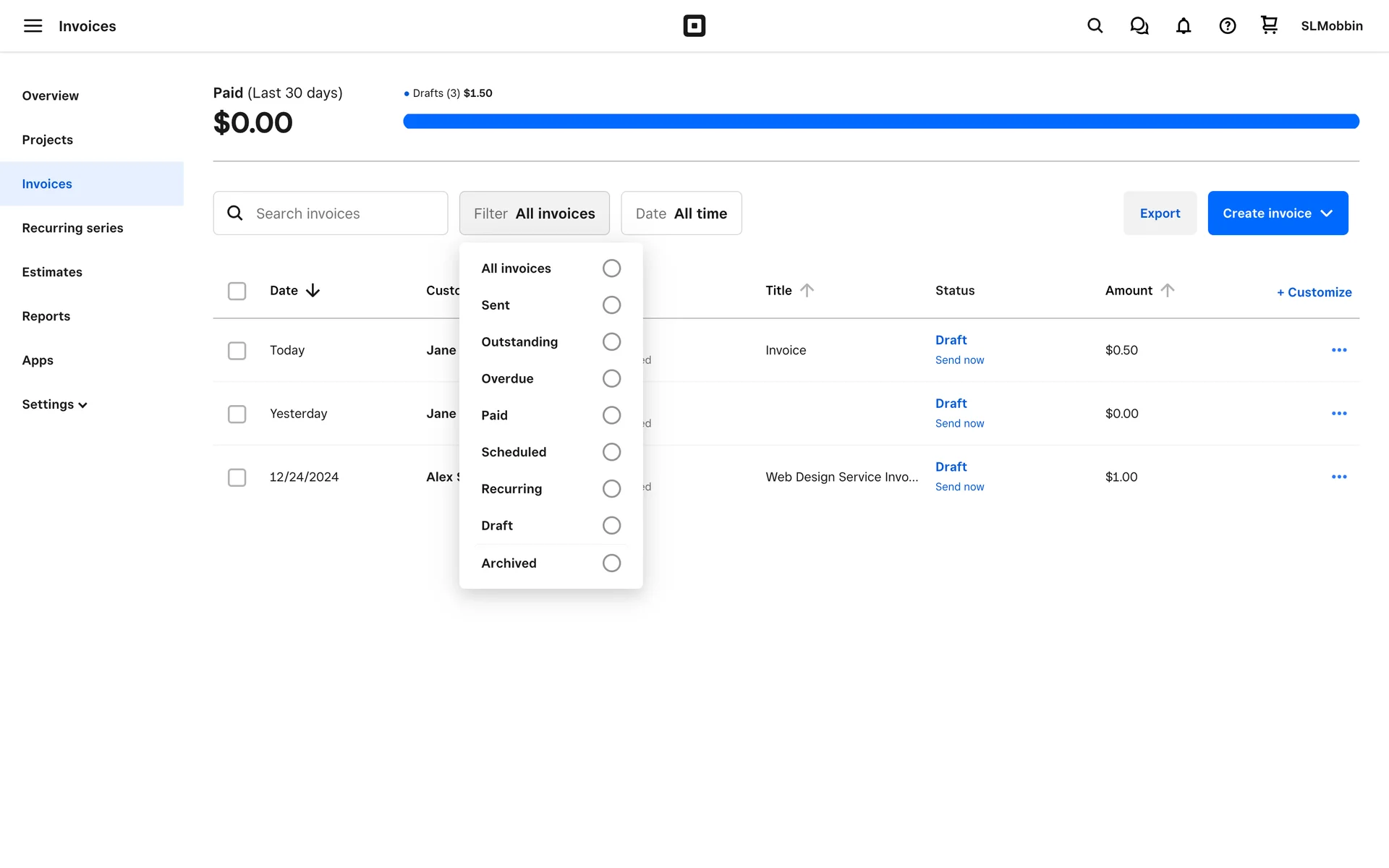Image resolution: width=1389 pixels, height=868 pixels.
Task: Open the help question mark icon
Action: (1227, 26)
